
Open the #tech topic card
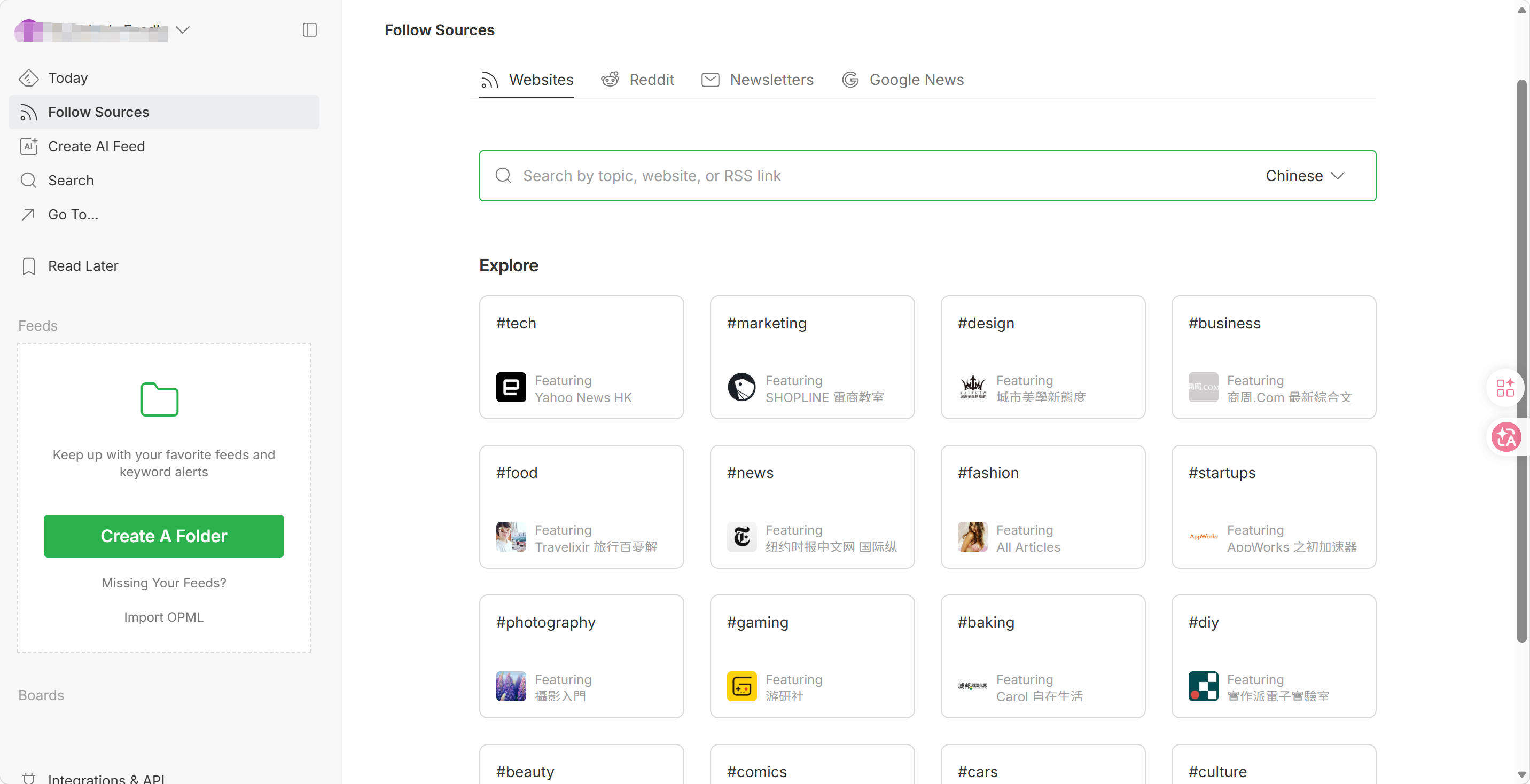tap(581, 357)
